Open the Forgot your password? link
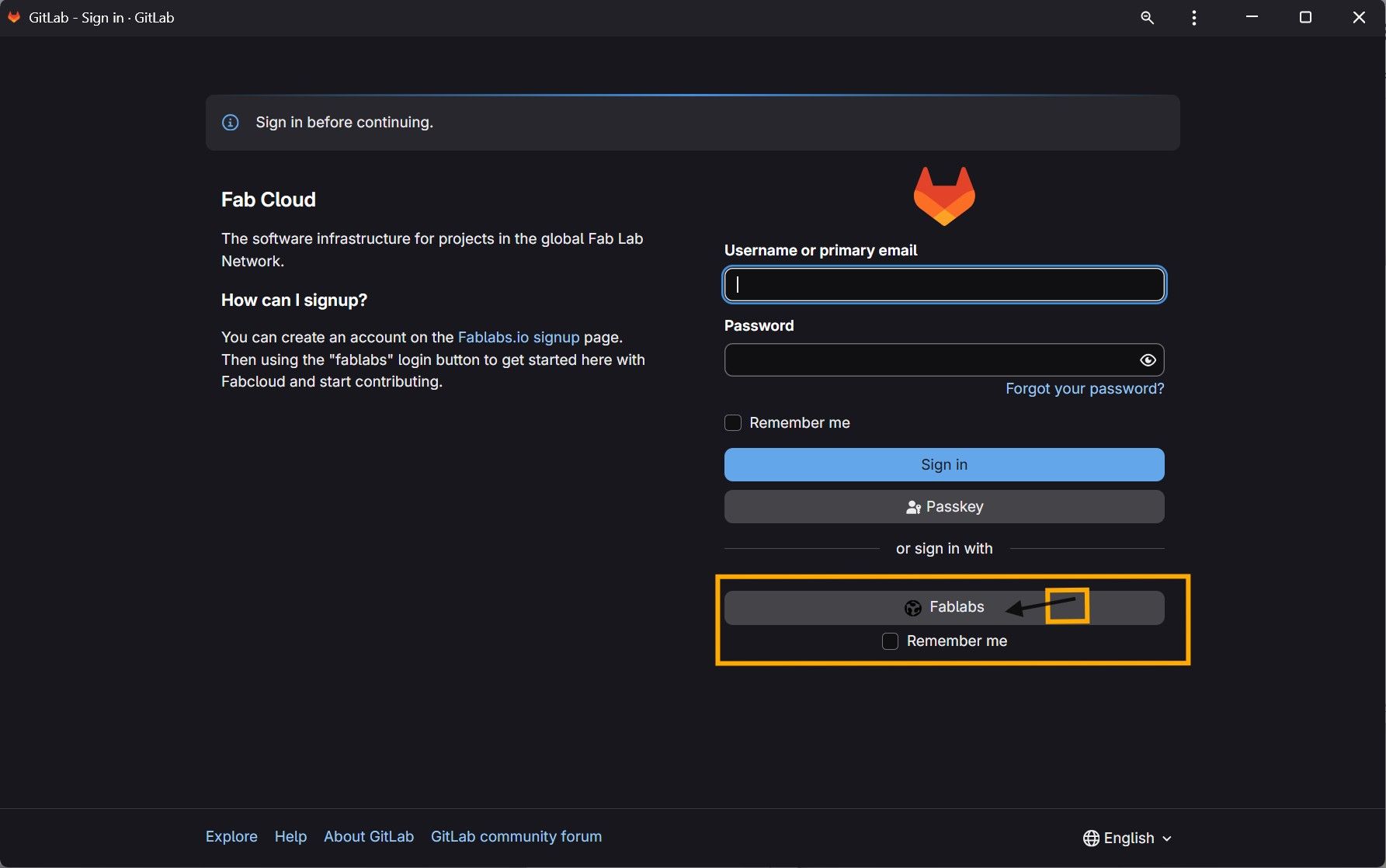The width and height of the screenshot is (1386, 868). [1085, 389]
